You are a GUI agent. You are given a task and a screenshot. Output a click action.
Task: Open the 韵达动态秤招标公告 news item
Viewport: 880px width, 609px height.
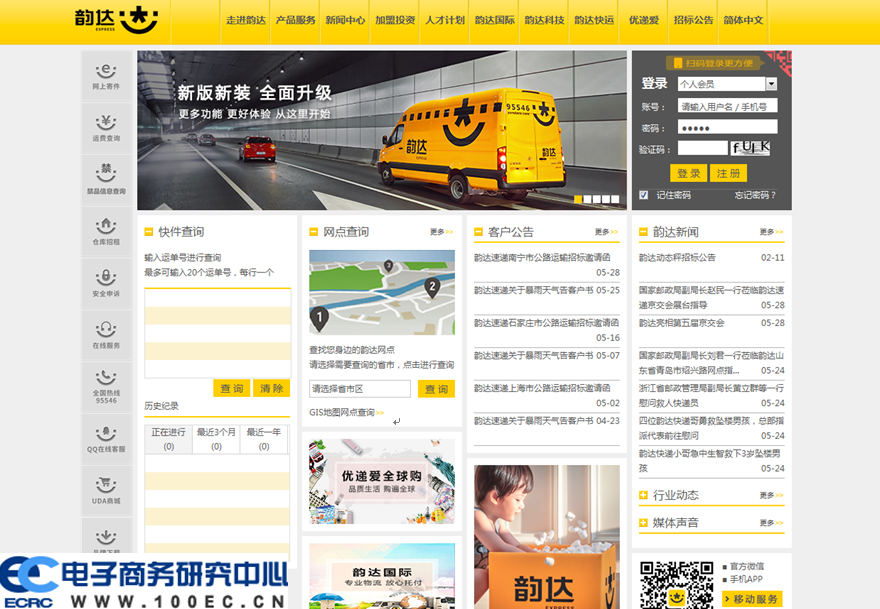(x=677, y=258)
